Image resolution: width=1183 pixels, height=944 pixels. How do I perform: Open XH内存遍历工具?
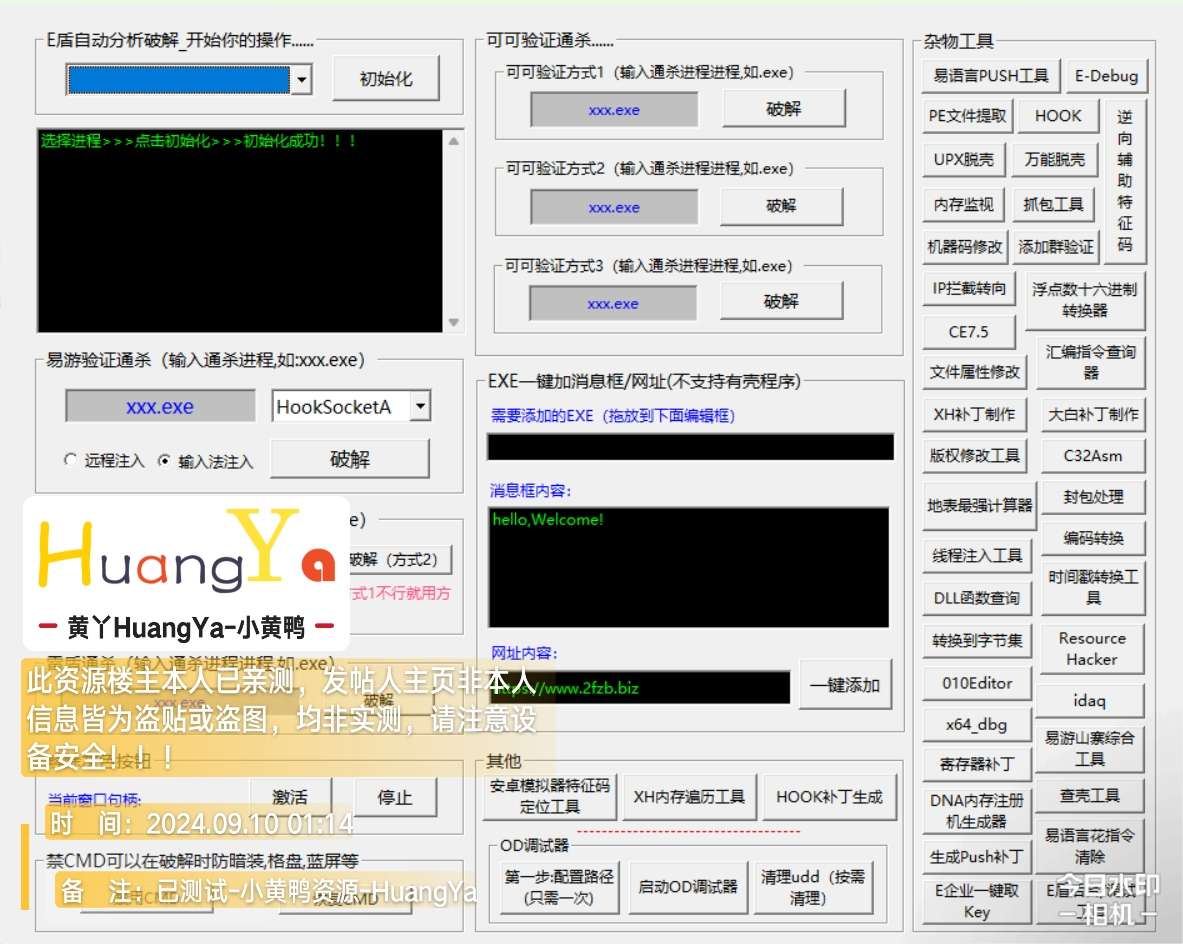tap(689, 797)
